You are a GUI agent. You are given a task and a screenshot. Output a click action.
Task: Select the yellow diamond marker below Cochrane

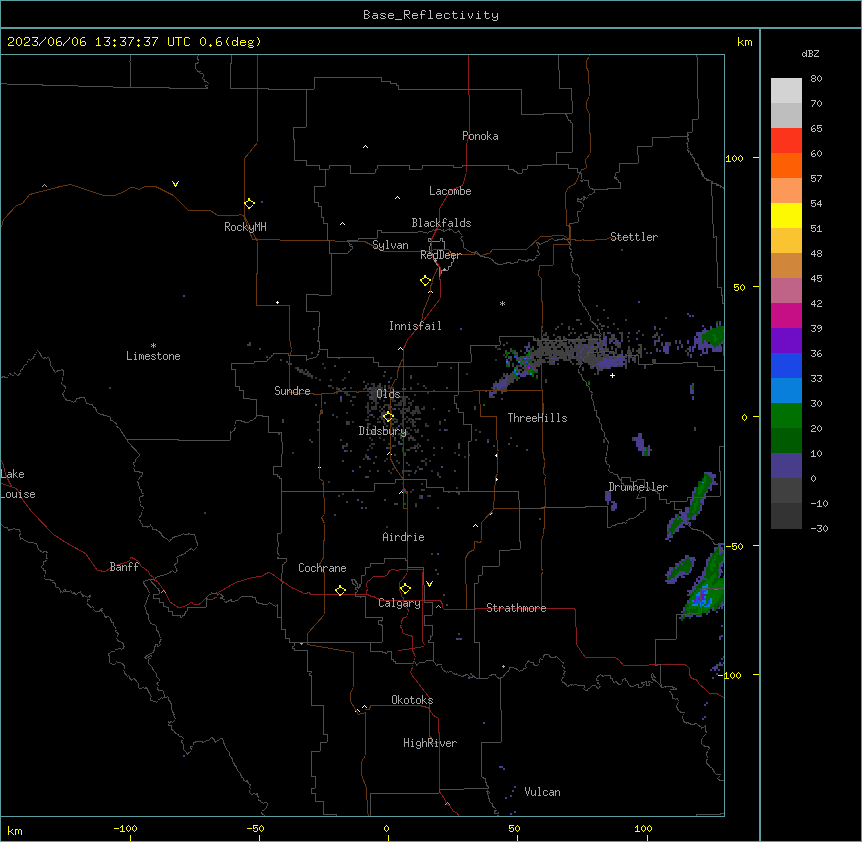pyautogui.click(x=340, y=590)
